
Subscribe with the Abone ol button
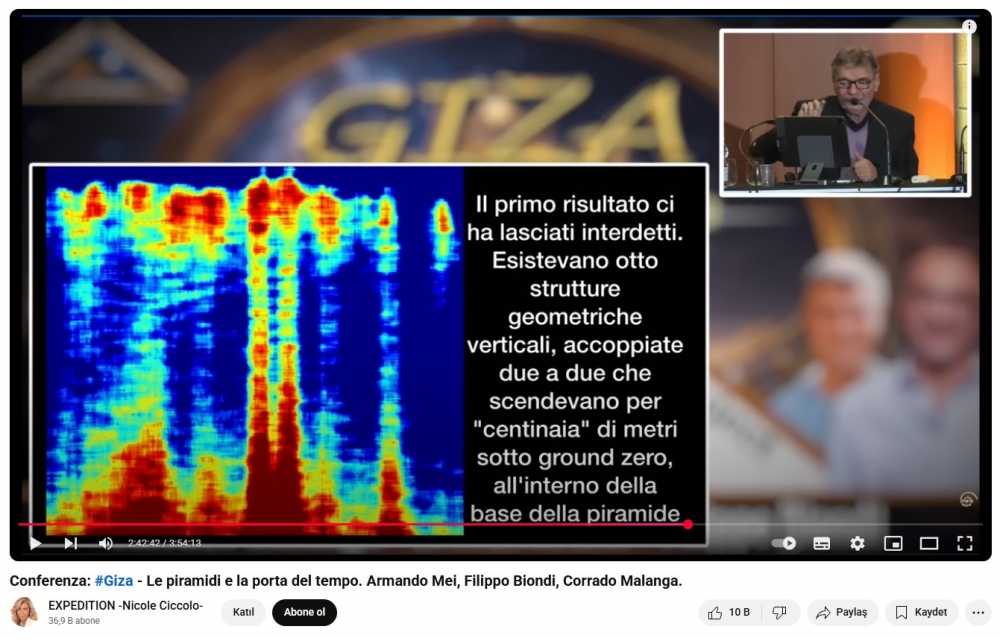pos(304,612)
